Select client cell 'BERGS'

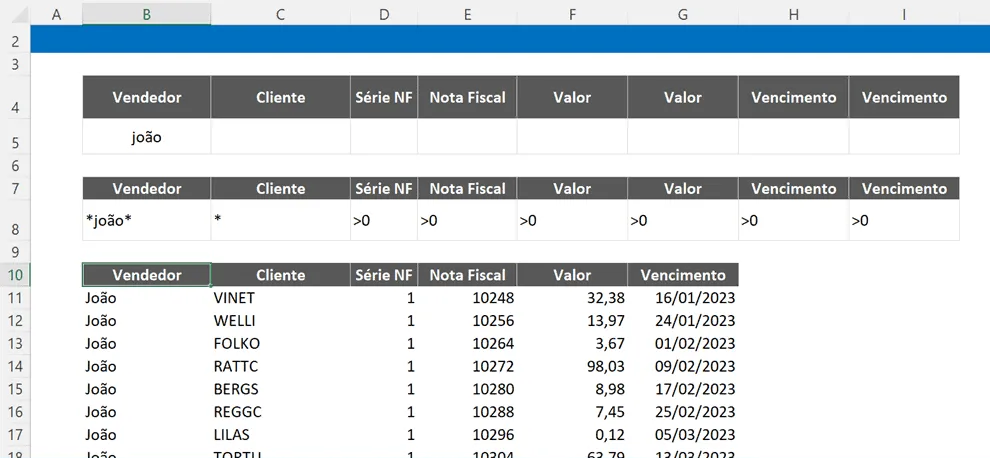click(x=280, y=389)
